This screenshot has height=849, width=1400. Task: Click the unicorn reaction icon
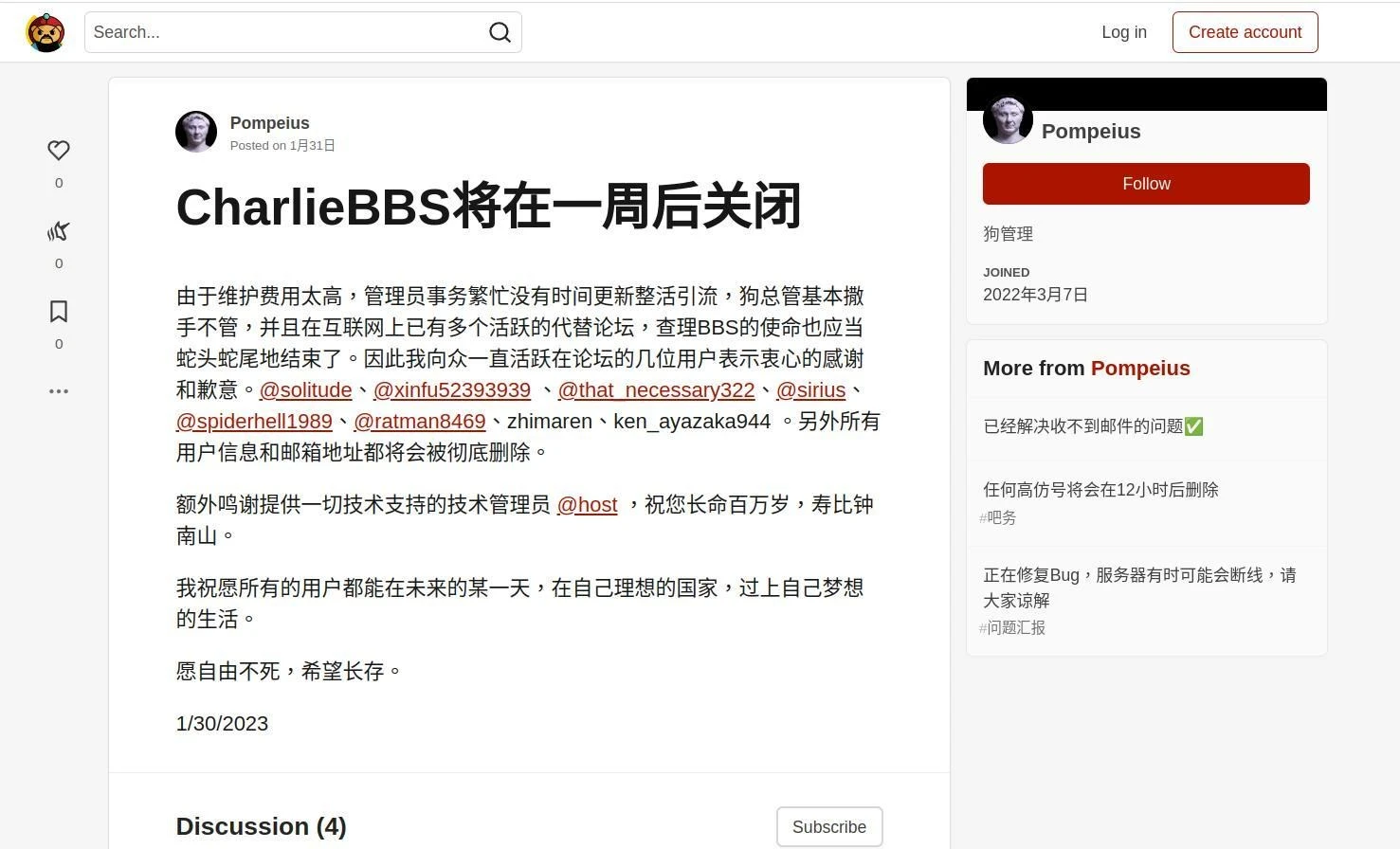pos(59,231)
